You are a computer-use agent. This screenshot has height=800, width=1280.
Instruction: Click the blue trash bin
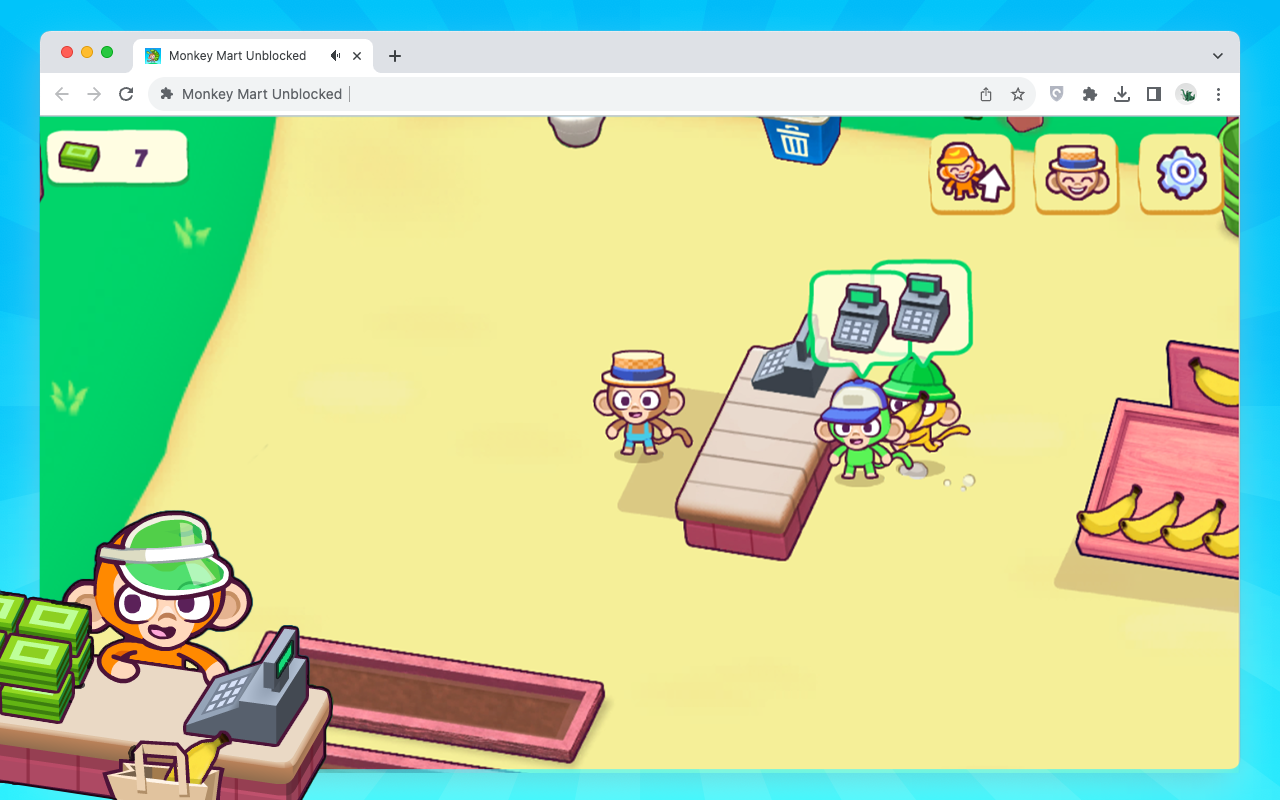tap(800, 139)
